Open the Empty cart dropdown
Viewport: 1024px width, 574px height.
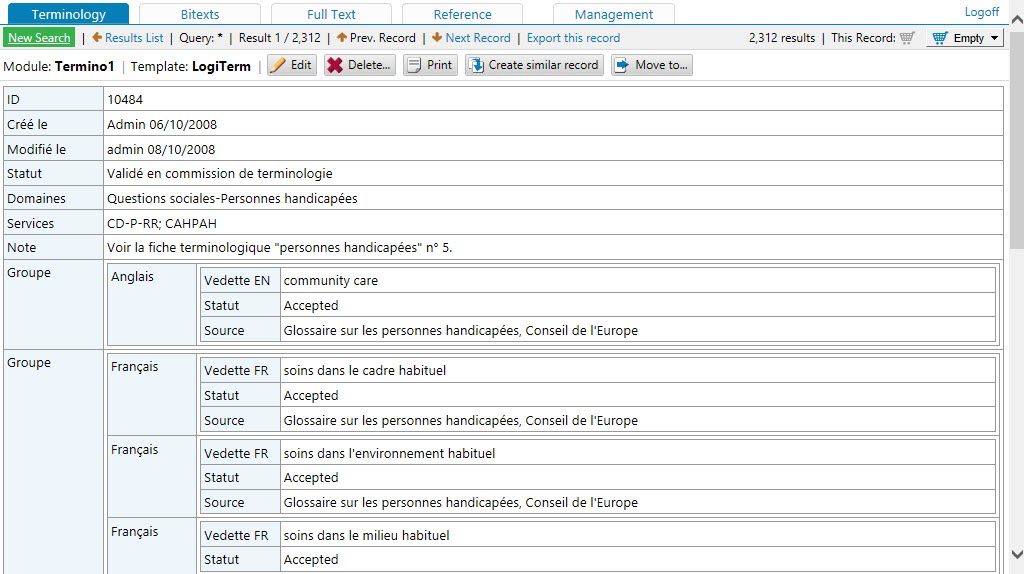point(964,38)
